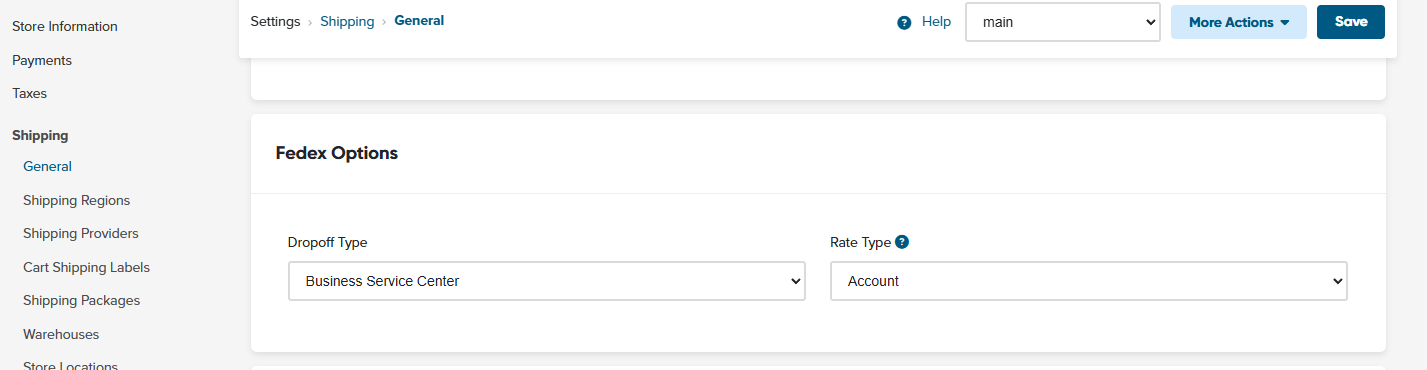Viewport: 1427px width, 370px height.
Task: Open the main store selector dropdown
Action: pyautogui.click(x=1062, y=22)
